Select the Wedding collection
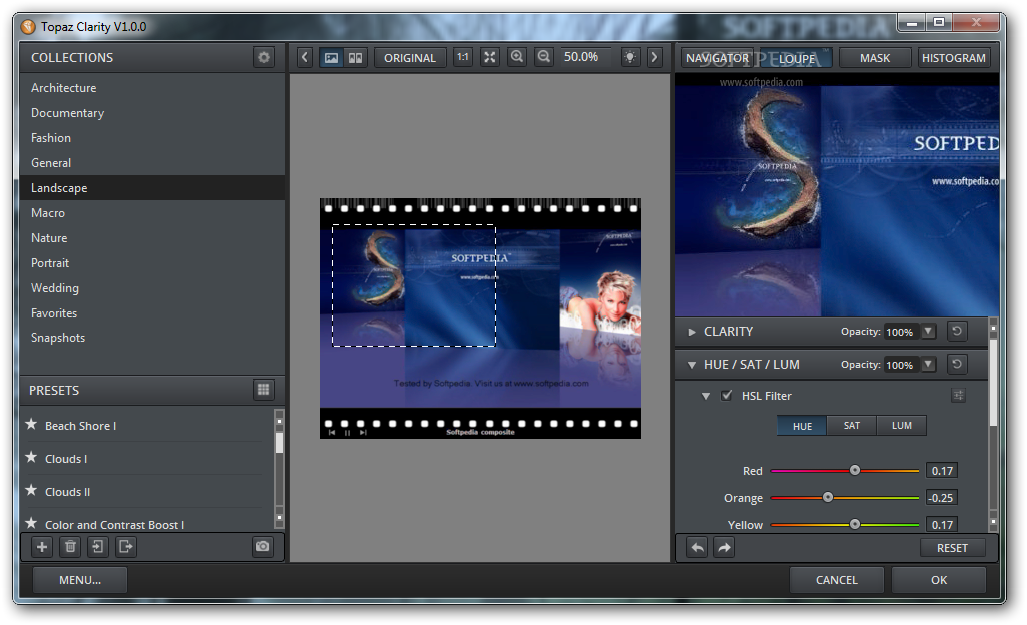The width and height of the screenshot is (1027, 625). (x=152, y=288)
